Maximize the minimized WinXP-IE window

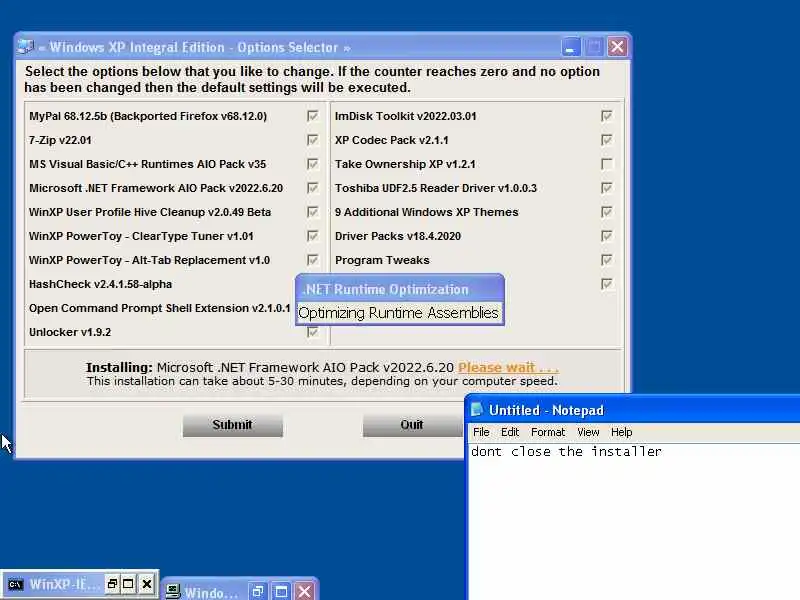pyautogui.click(x=129, y=584)
